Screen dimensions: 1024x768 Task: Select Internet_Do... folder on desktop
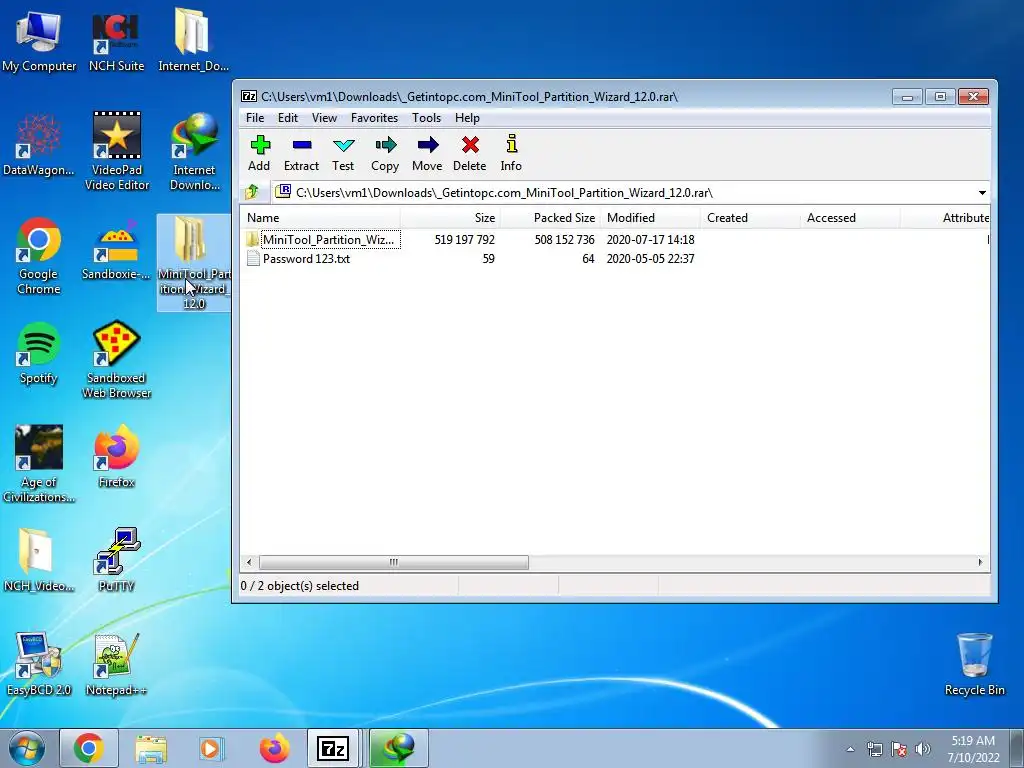[x=193, y=41]
